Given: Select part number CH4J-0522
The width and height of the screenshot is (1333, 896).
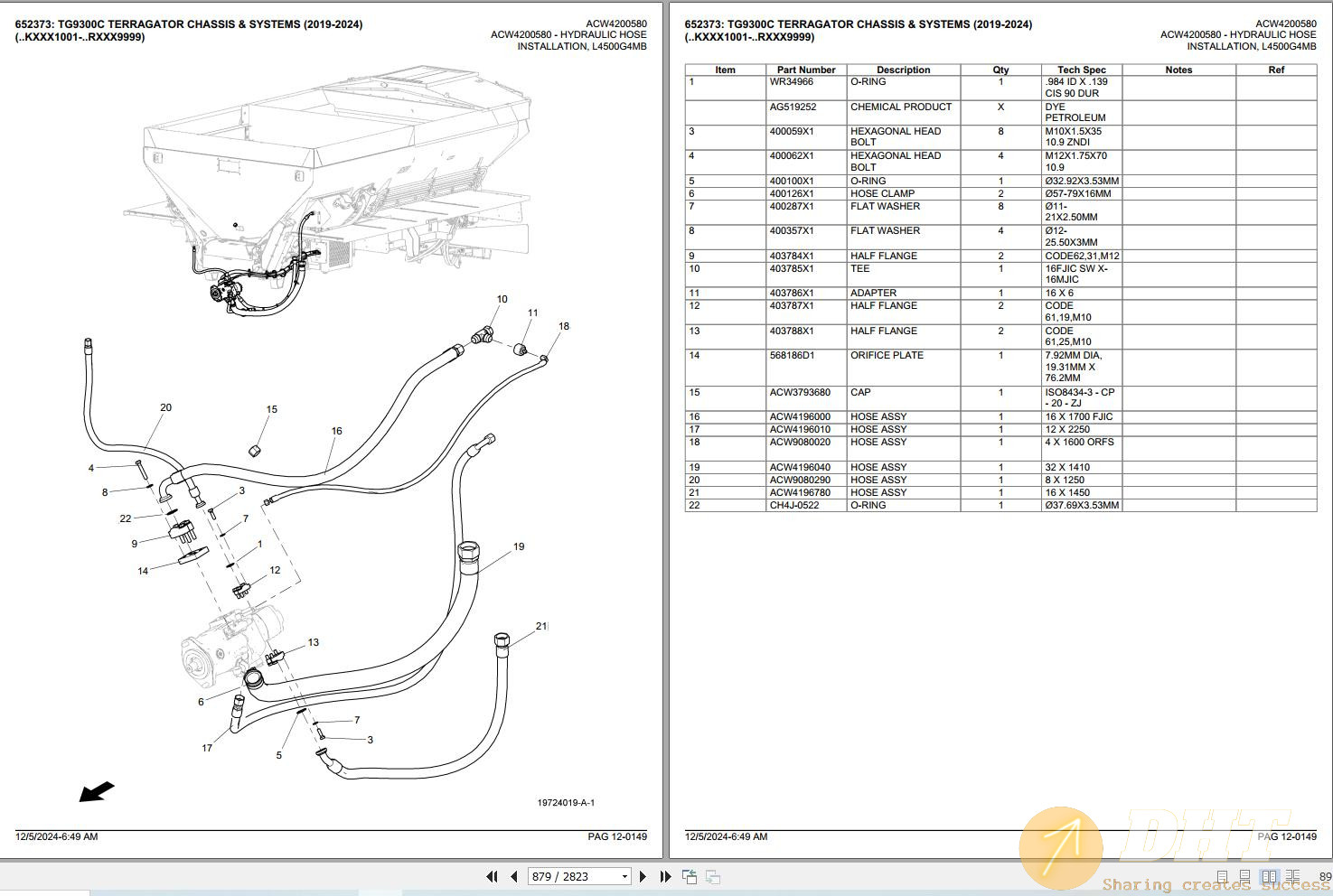Looking at the screenshot, I should (794, 505).
